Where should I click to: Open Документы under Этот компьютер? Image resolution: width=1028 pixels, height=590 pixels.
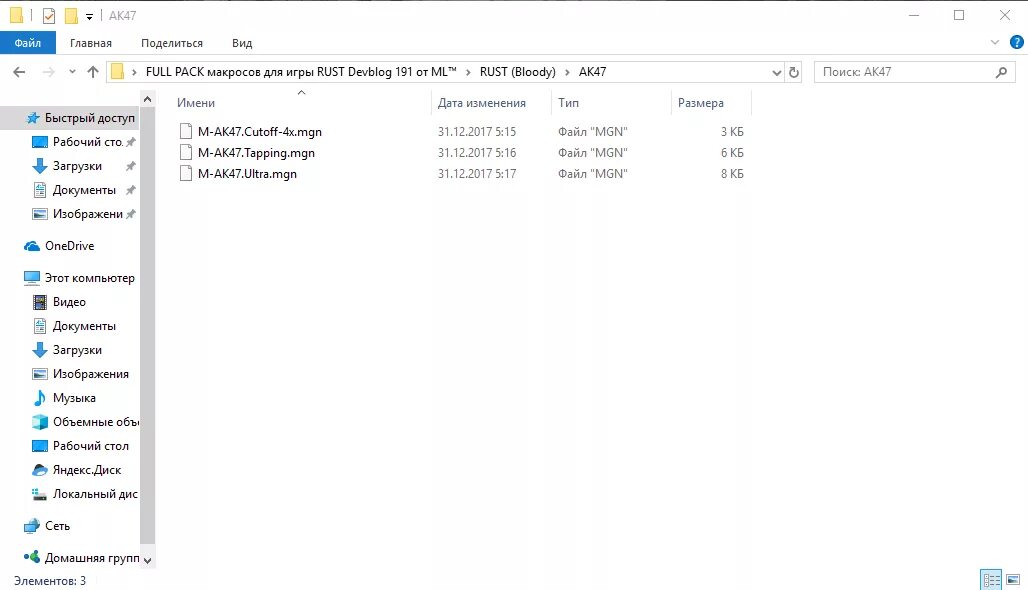[x=84, y=326]
